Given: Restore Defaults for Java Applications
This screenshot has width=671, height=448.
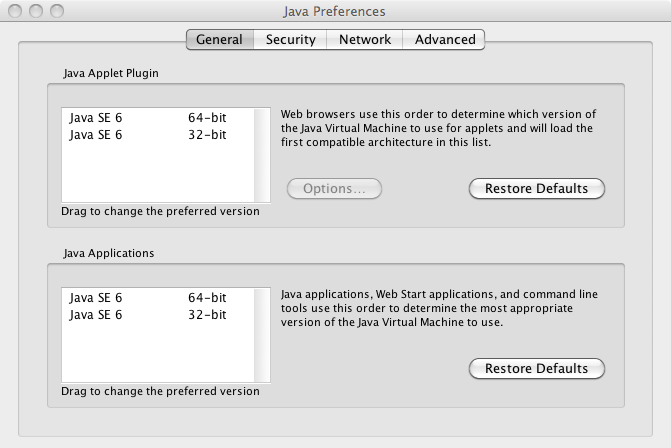Looking at the screenshot, I should pos(537,368).
